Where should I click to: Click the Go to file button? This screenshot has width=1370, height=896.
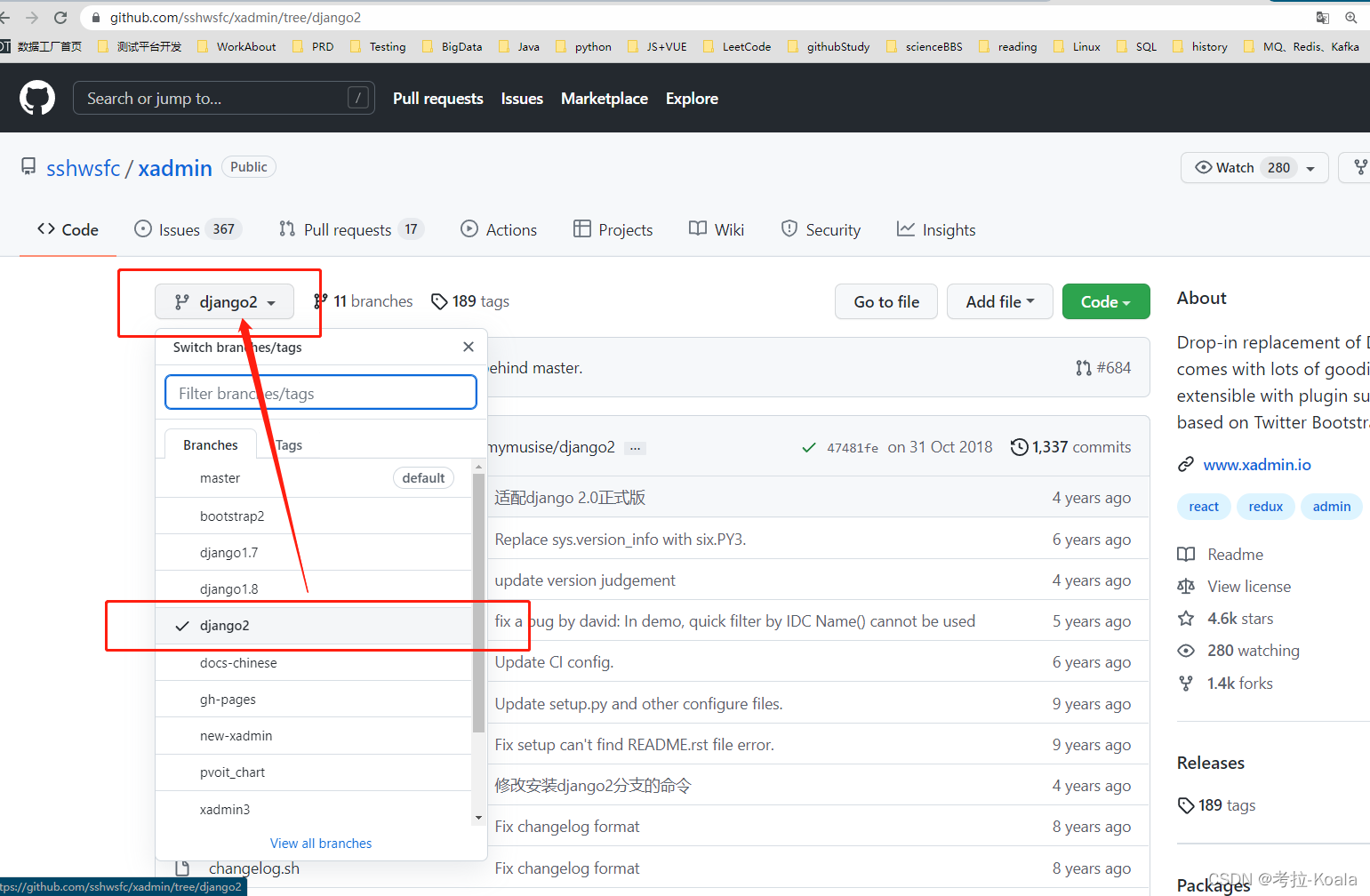pyautogui.click(x=886, y=301)
